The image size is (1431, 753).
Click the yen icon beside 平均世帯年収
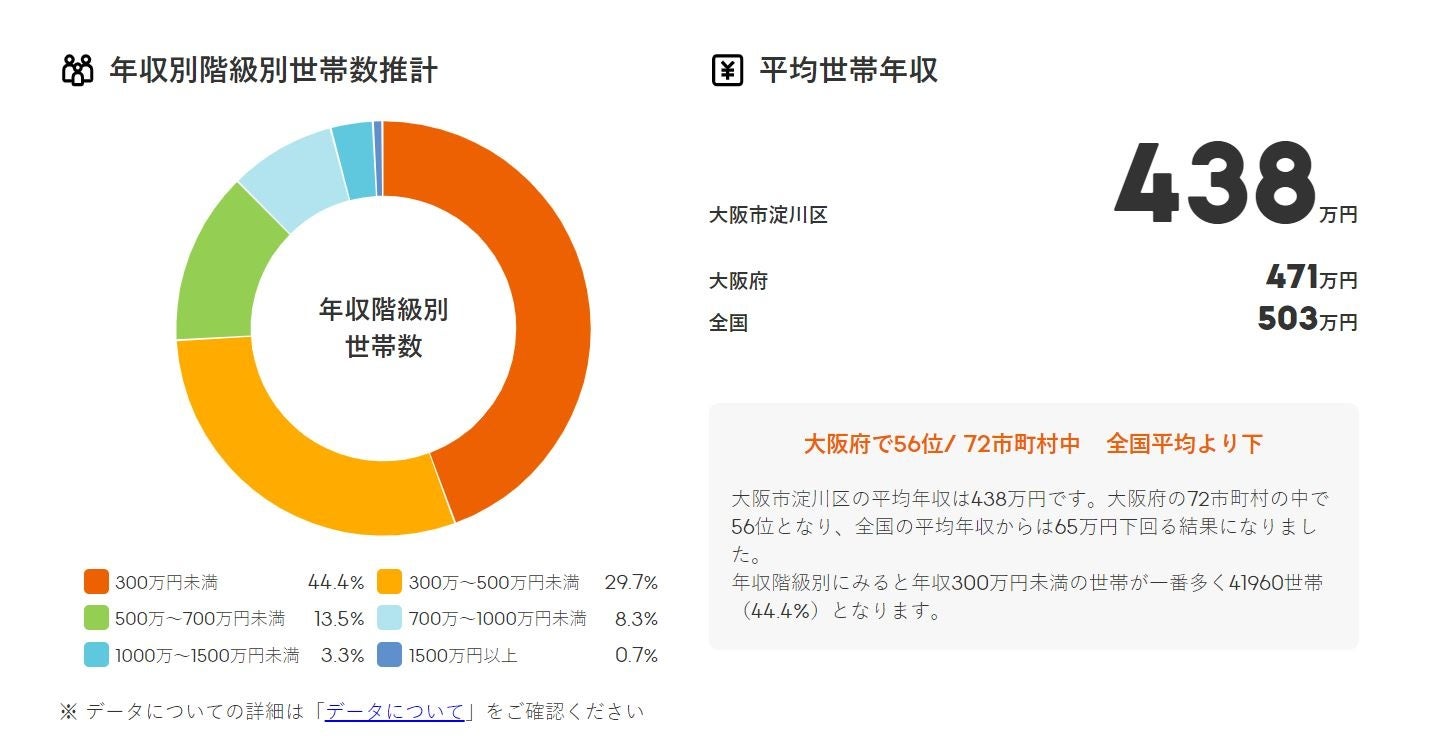coord(727,71)
